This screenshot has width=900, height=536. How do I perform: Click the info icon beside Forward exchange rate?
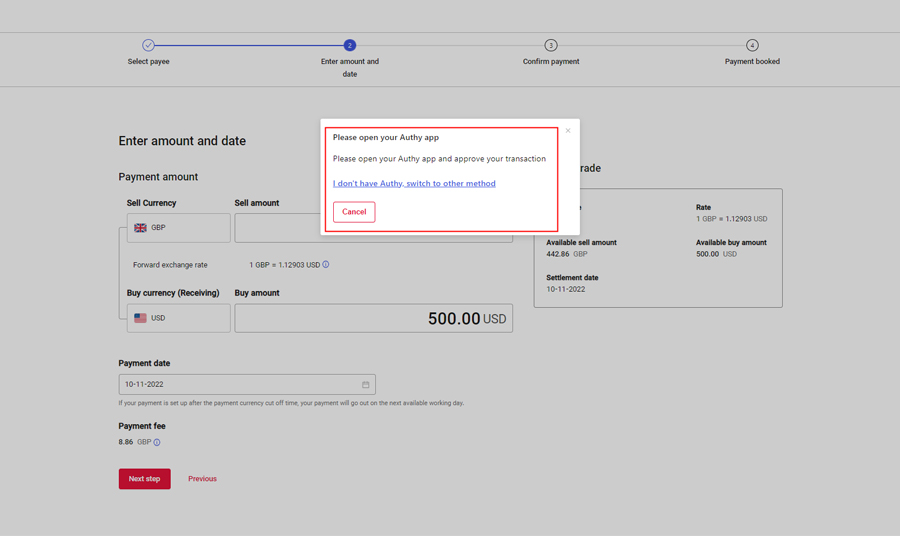[326, 265]
